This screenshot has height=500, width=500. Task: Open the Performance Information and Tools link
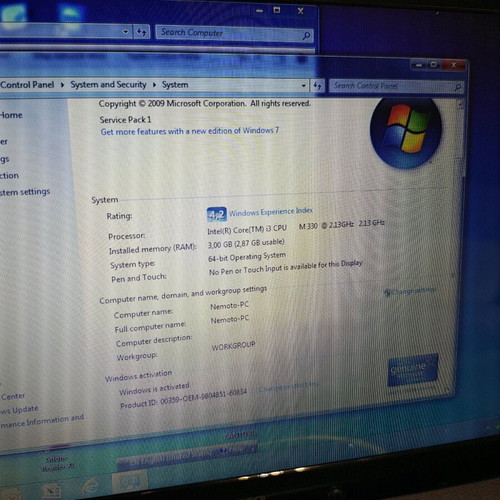pyautogui.click(x=42, y=421)
